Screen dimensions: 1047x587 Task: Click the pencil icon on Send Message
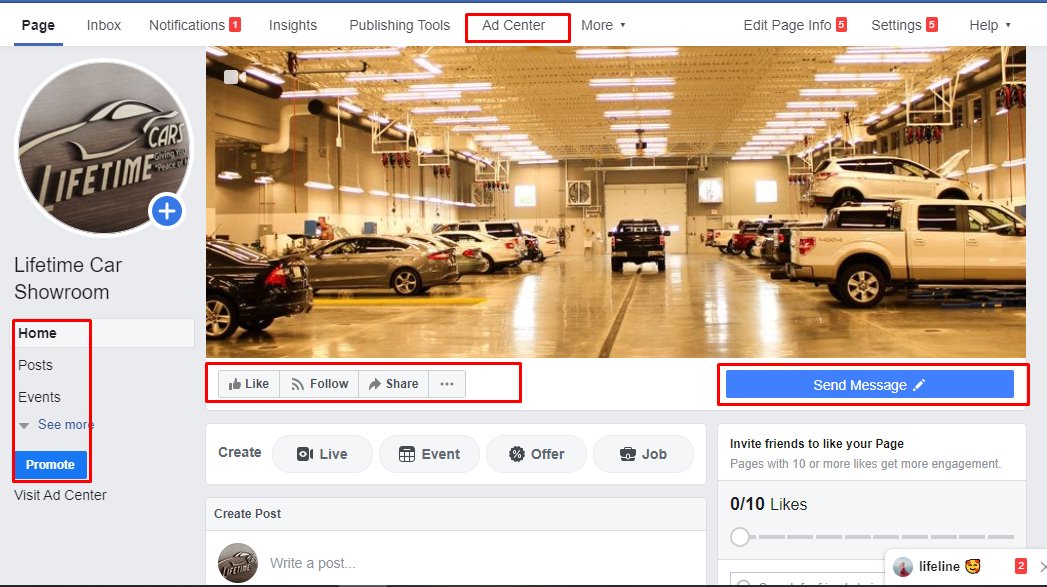(919, 385)
